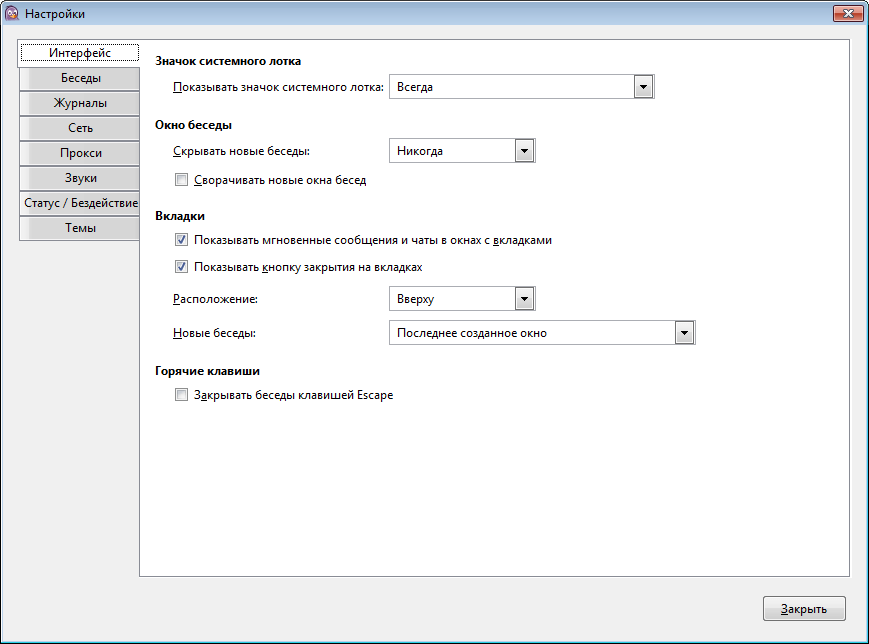
Task: Click the Окно беседы section heading
Action: coord(193,125)
